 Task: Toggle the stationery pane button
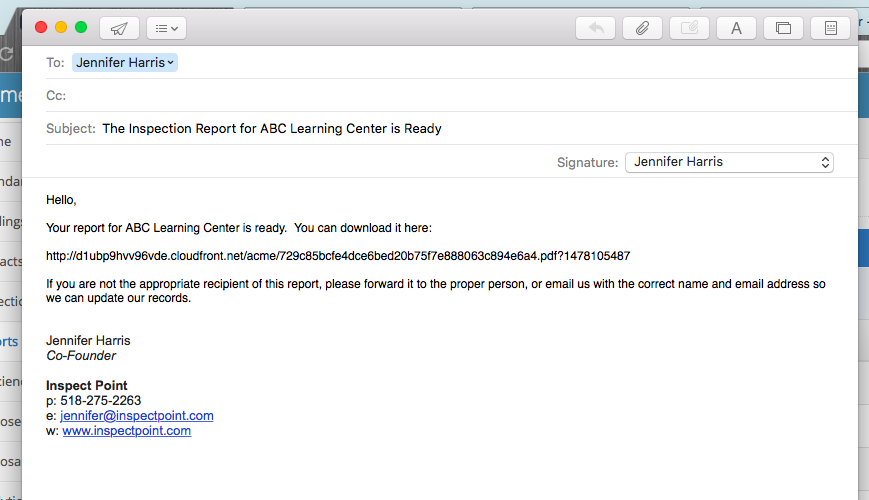tap(830, 28)
